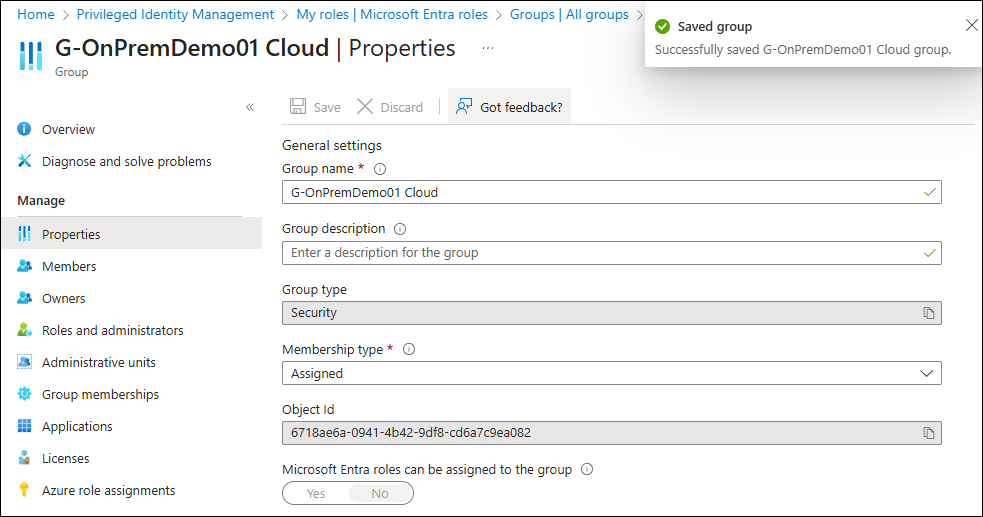Navigate to Privileged Identity Management breadcrumb
This screenshot has width=983, height=517.
pos(175,14)
